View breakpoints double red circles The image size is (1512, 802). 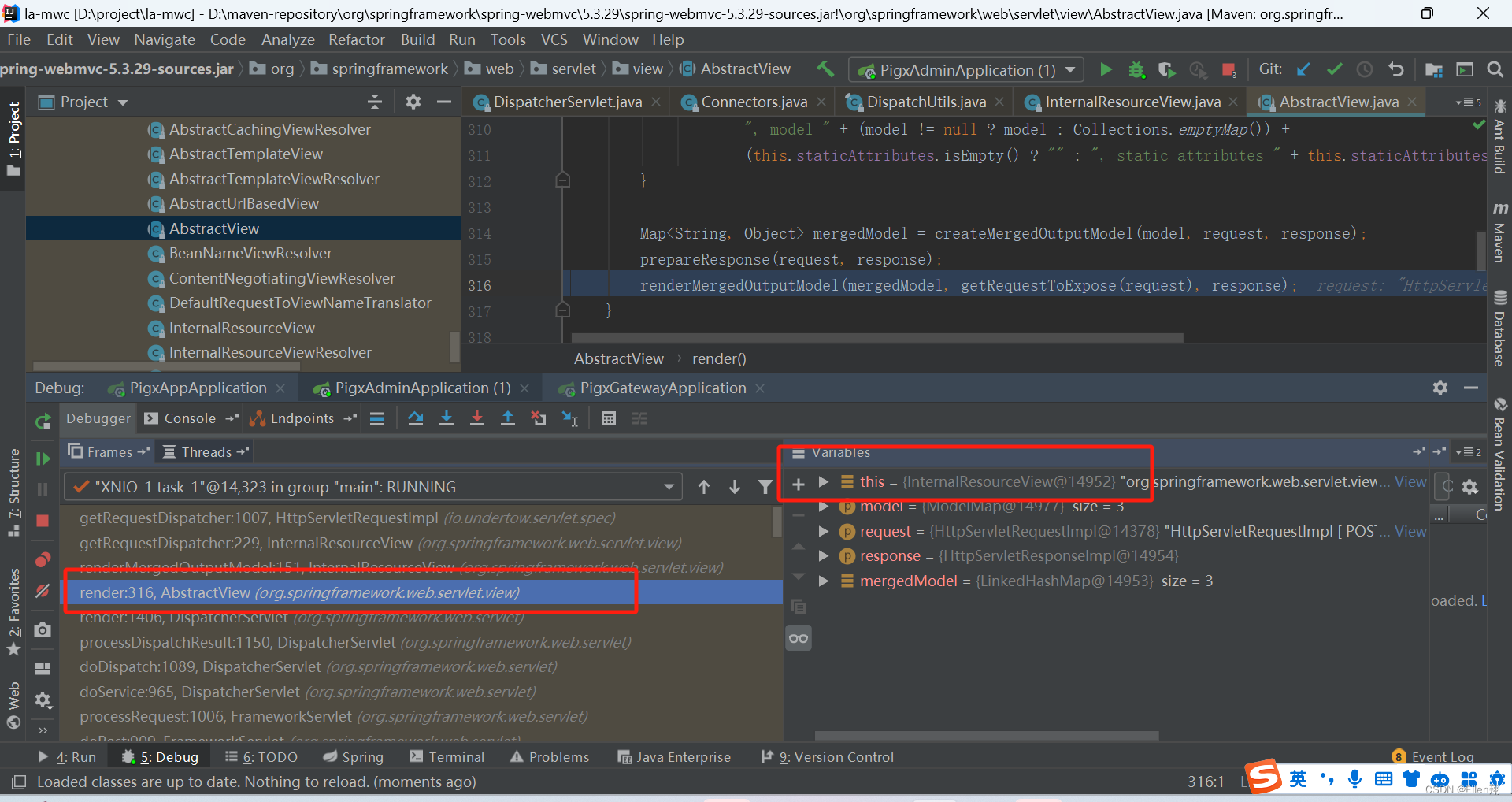point(43,559)
